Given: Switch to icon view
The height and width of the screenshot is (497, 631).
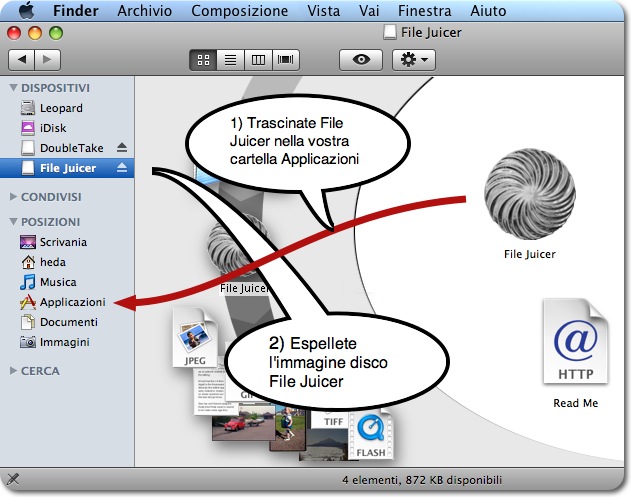Looking at the screenshot, I should (x=203, y=60).
